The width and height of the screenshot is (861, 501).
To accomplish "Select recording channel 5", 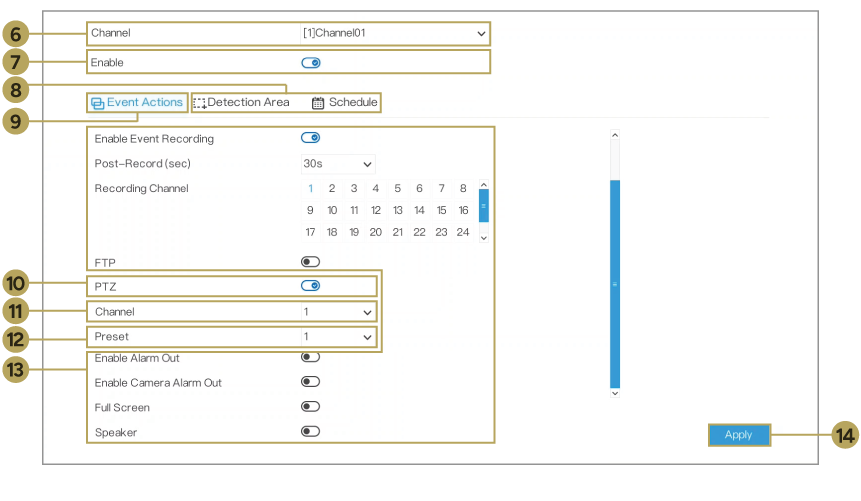I will tap(398, 188).
